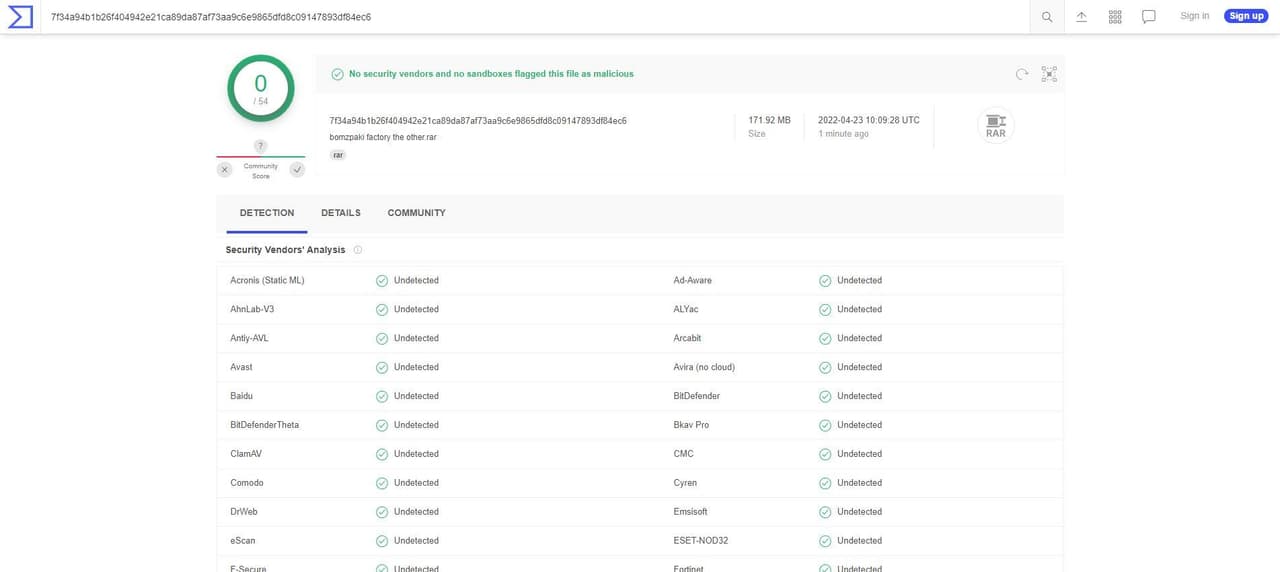Switch to the Community tab
Viewport: 1280px width, 572px height.
pos(416,213)
